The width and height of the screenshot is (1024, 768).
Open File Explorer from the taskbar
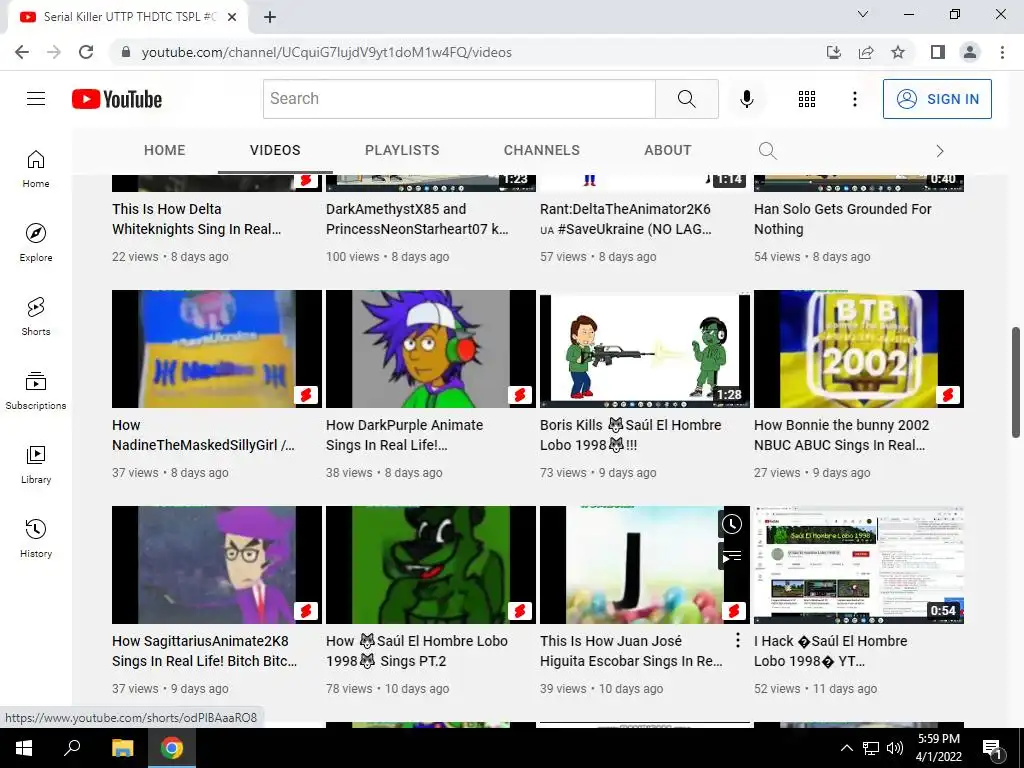[122, 748]
